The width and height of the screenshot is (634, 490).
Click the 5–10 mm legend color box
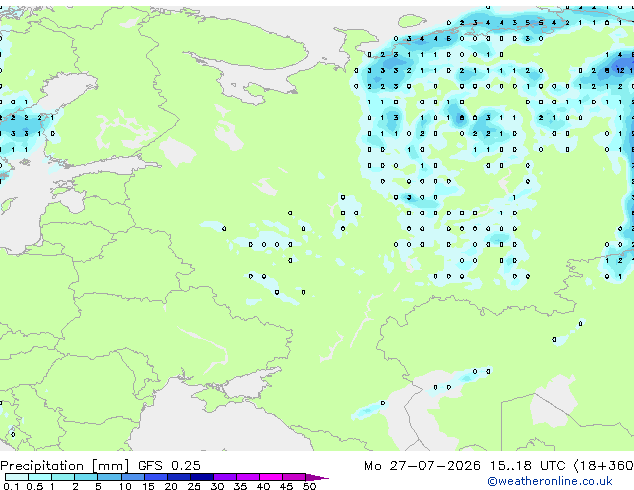click(x=109, y=477)
